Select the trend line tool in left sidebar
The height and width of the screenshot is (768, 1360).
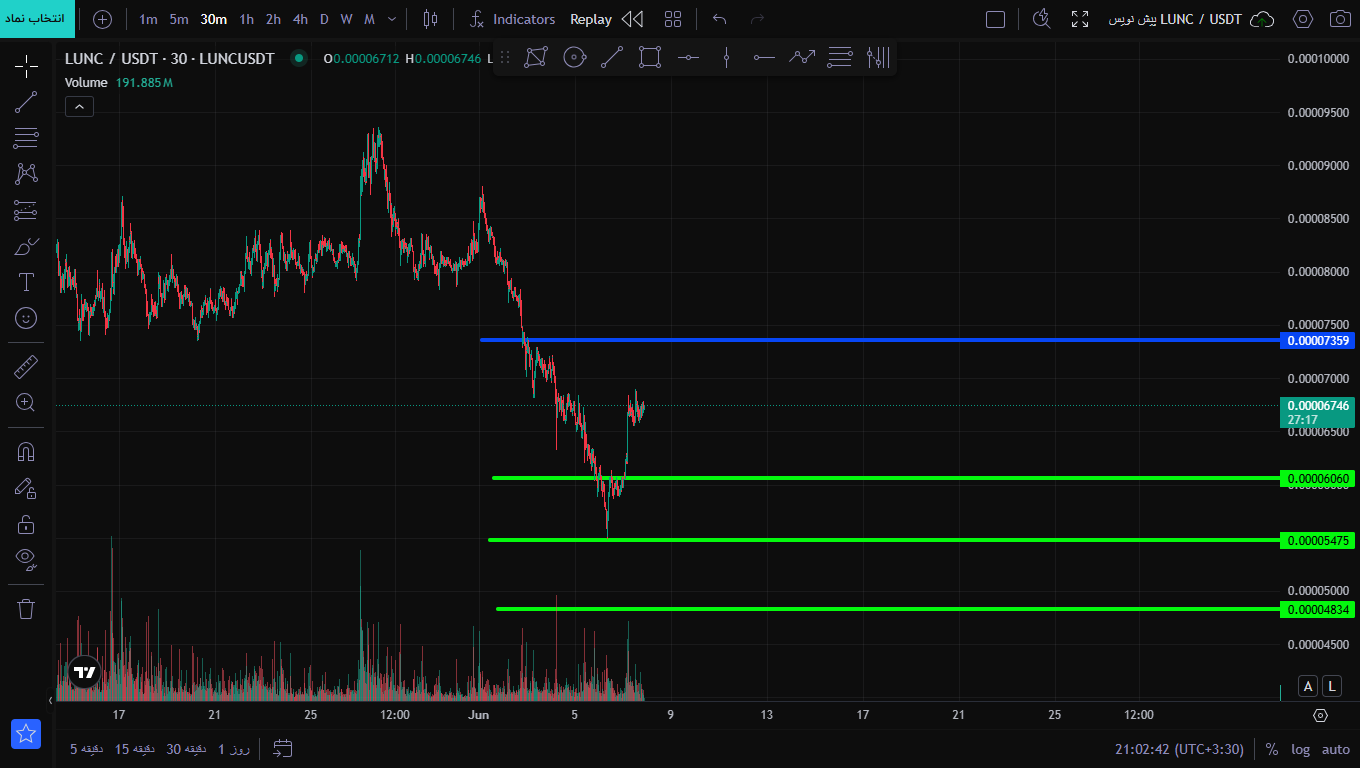click(x=27, y=102)
